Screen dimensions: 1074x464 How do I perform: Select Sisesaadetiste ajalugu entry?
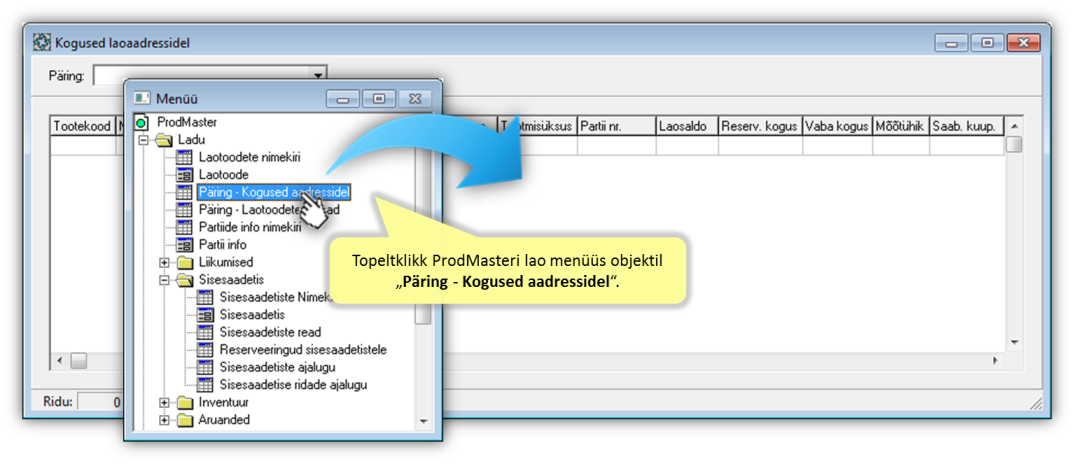[277, 367]
